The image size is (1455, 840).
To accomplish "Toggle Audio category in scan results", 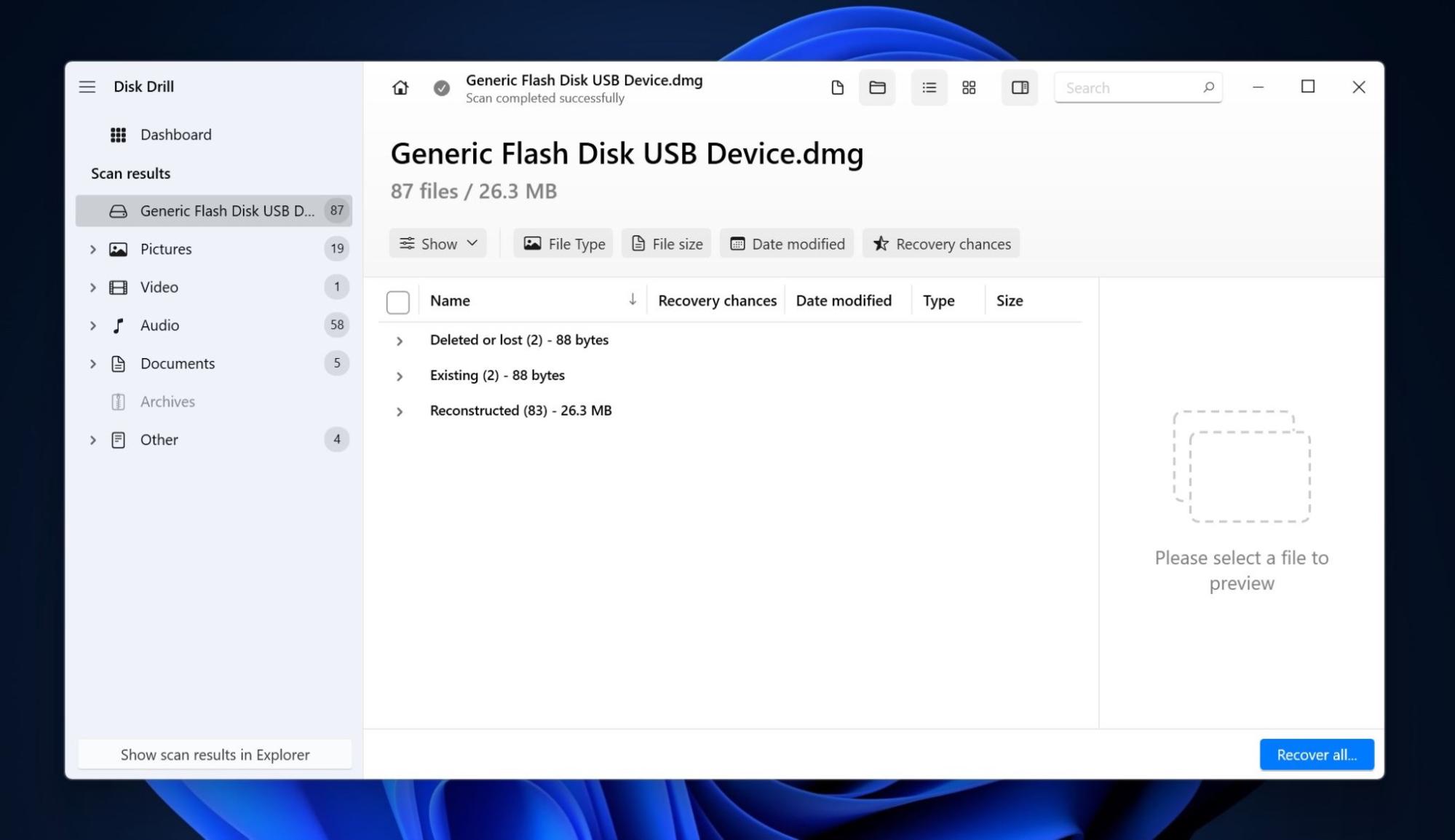I will (x=93, y=325).
